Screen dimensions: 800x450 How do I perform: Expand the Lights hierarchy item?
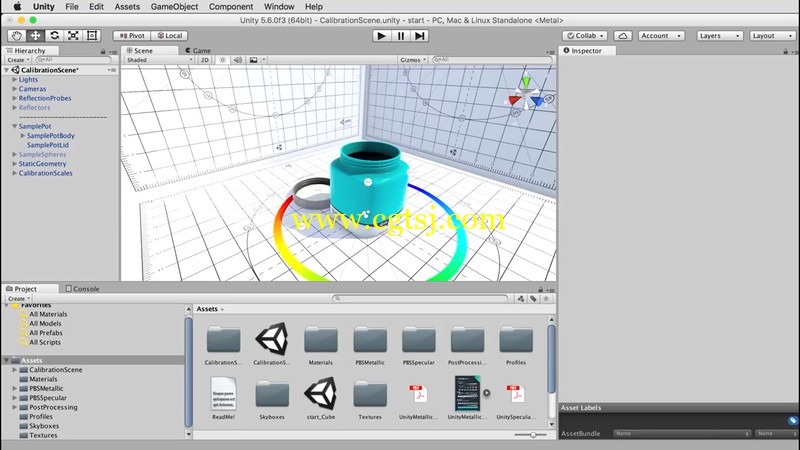pos(15,79)
